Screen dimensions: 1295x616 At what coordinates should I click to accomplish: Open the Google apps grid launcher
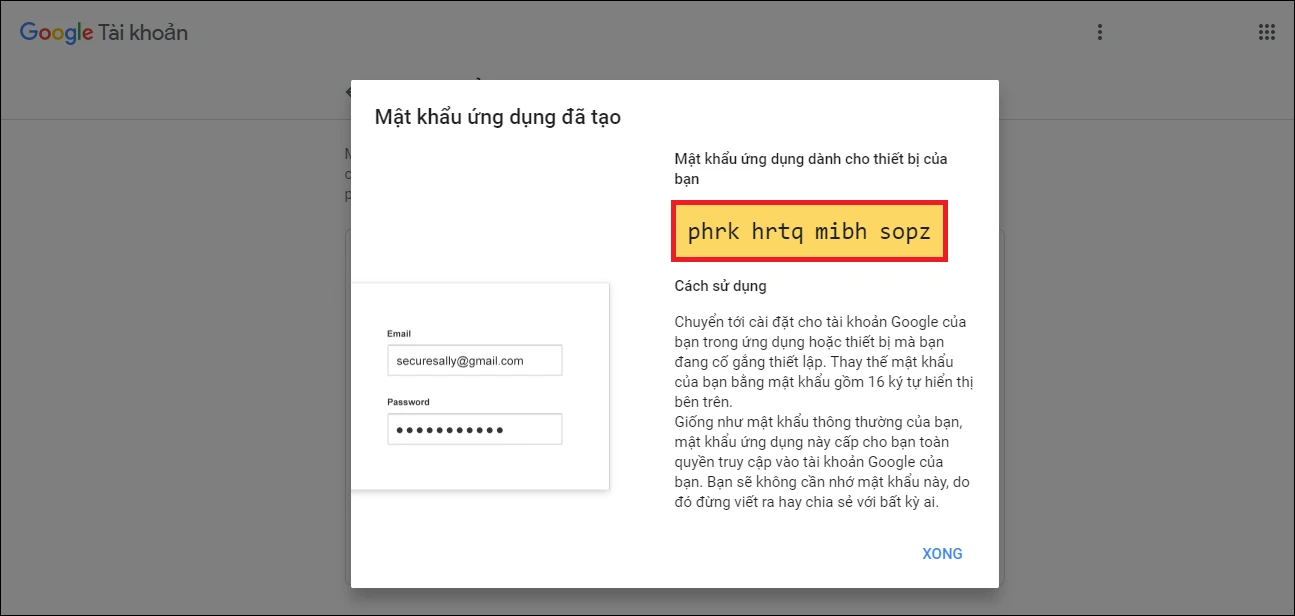[1266, 32]
